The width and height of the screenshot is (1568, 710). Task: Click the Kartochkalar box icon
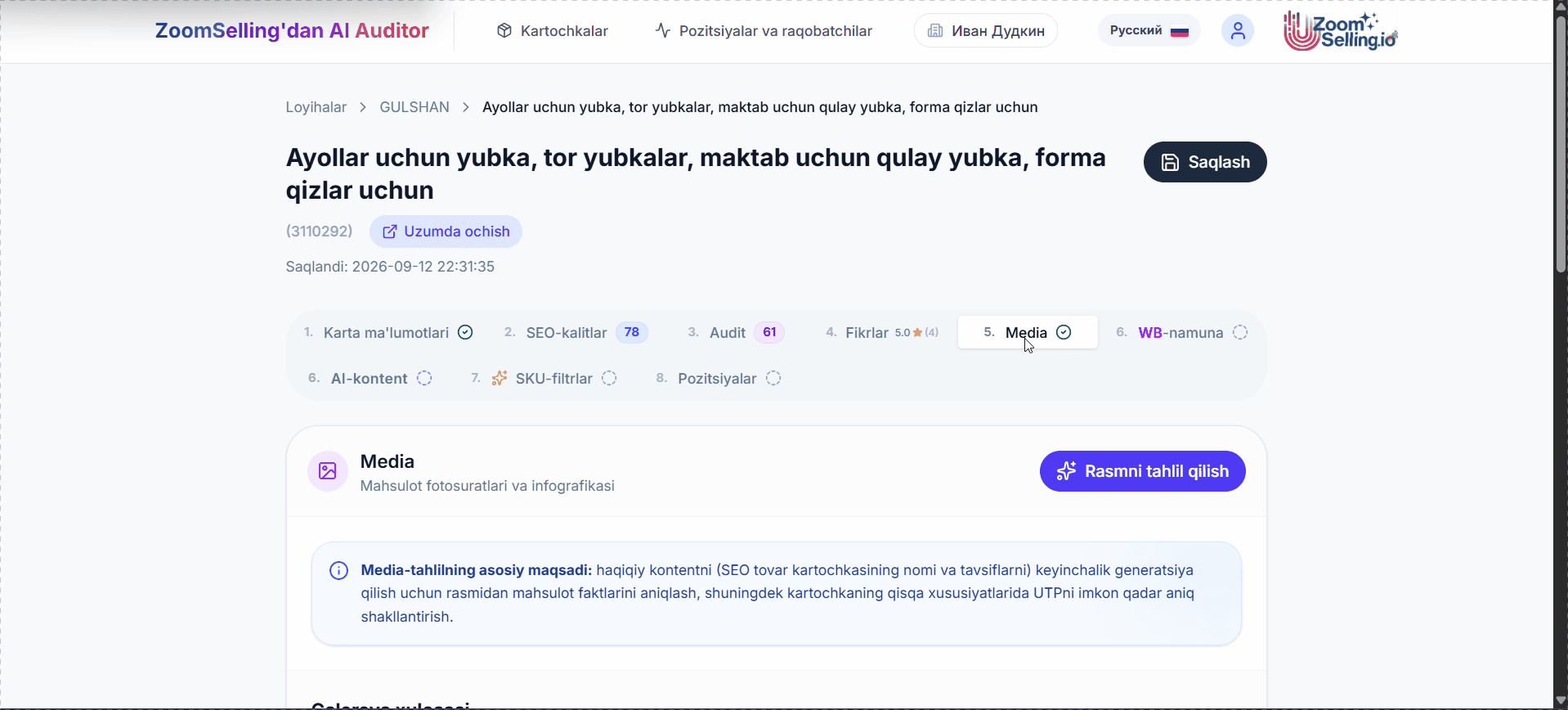(x=504, y=31)
